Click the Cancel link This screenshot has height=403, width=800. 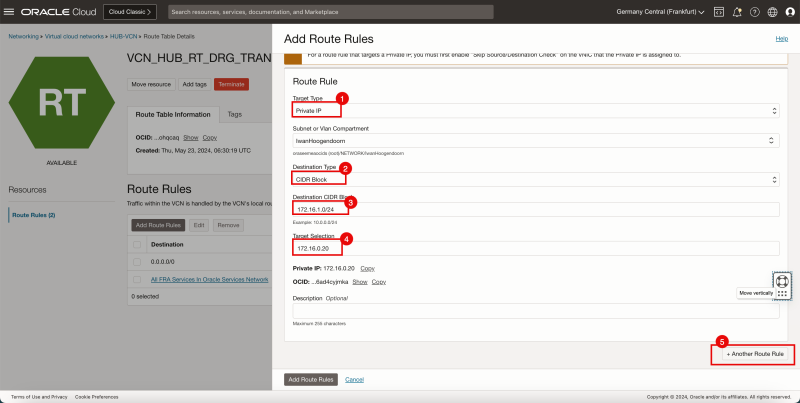pos(353,380)
